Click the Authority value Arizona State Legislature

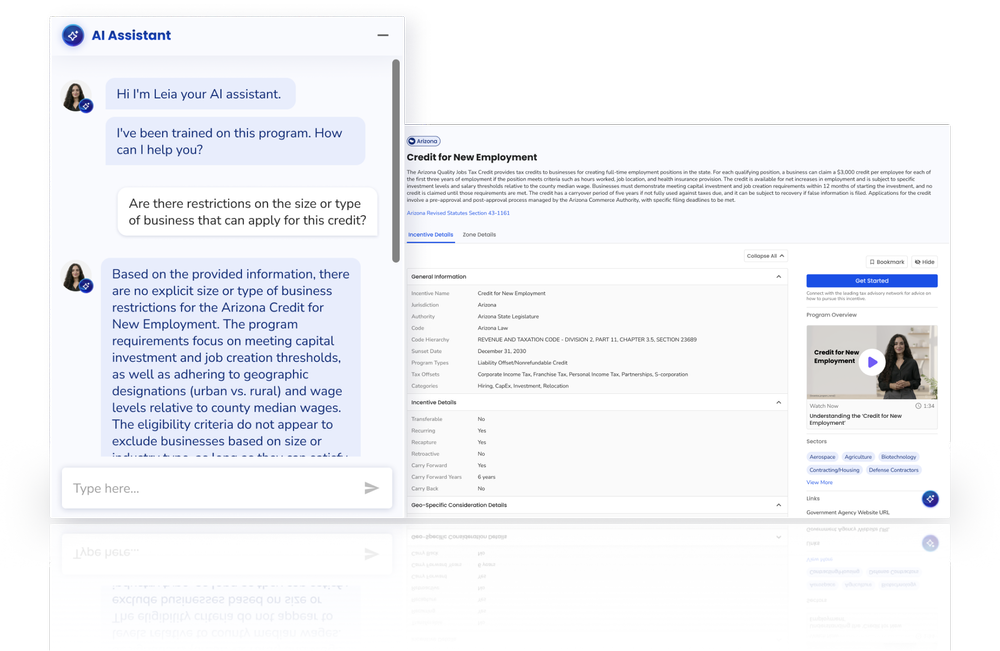508,316
